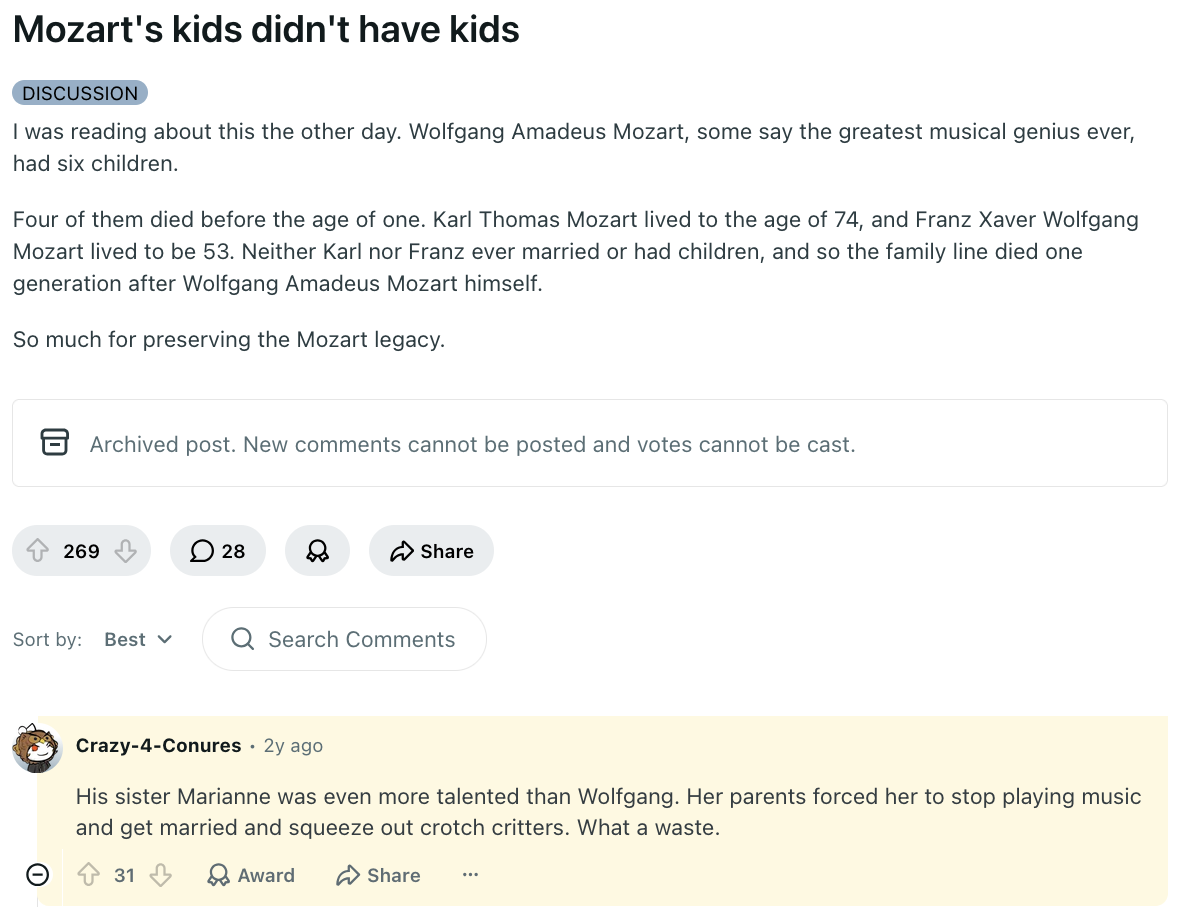The image size is (1178, 907).
Task: Open the 28 comments button
Action: coord(218,551)
